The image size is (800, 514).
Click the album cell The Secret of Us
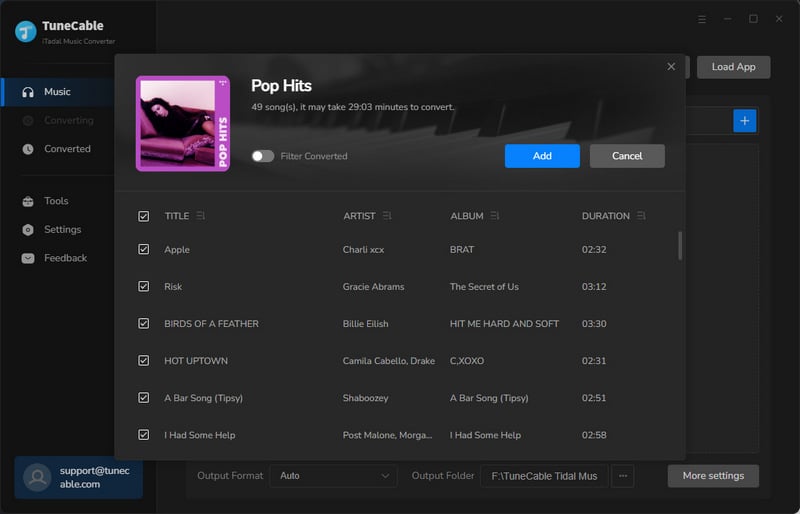(484, 287)
